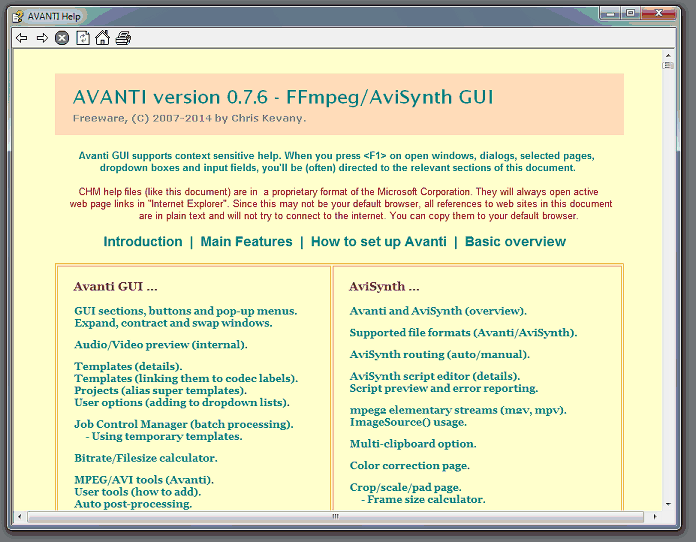Click the horizontal scrollbar right arrow
This screenshot has width=696, height=542.
pyautogui.click(x=655, y=517)
